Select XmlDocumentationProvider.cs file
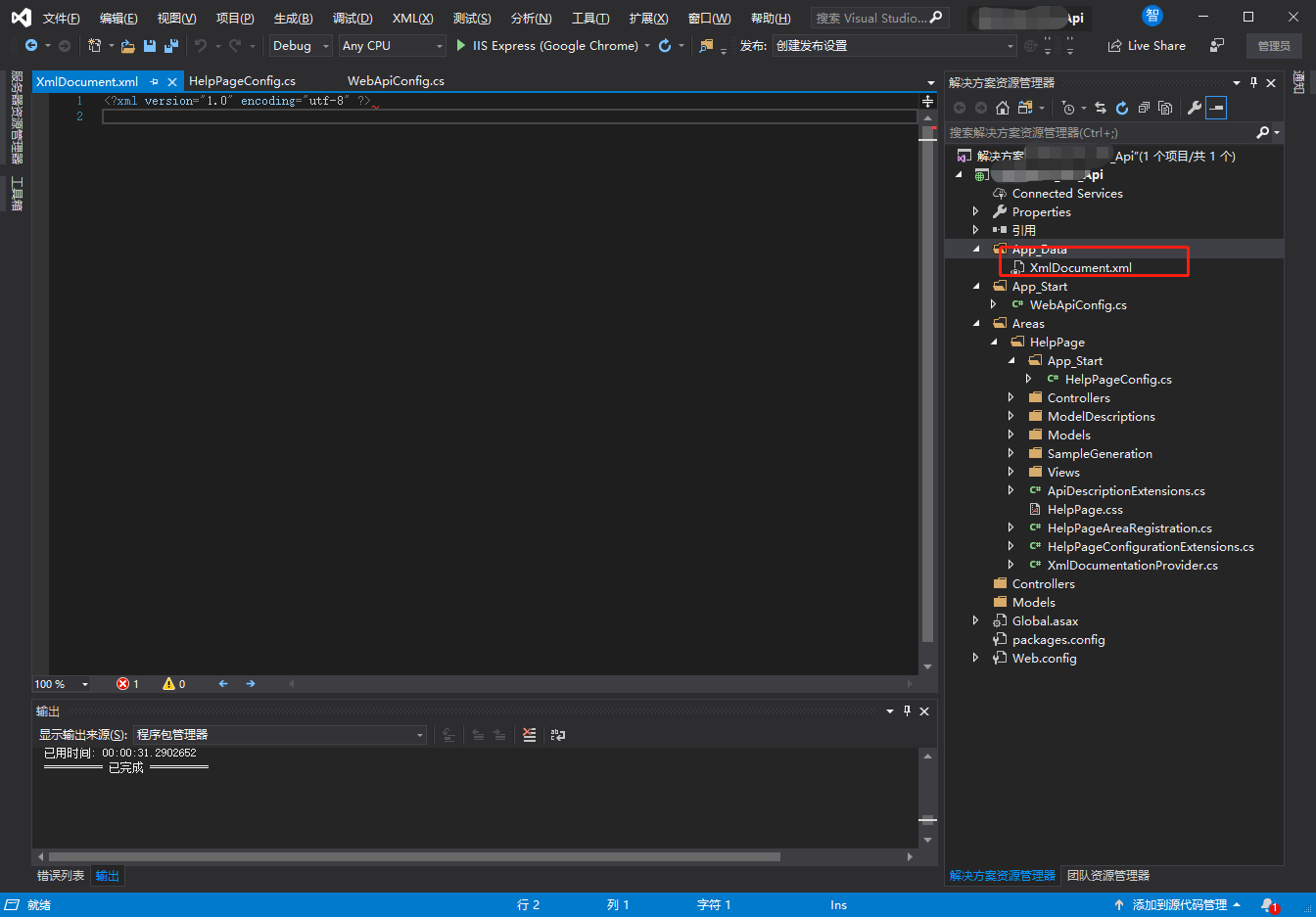 (x=1133, y=566)
